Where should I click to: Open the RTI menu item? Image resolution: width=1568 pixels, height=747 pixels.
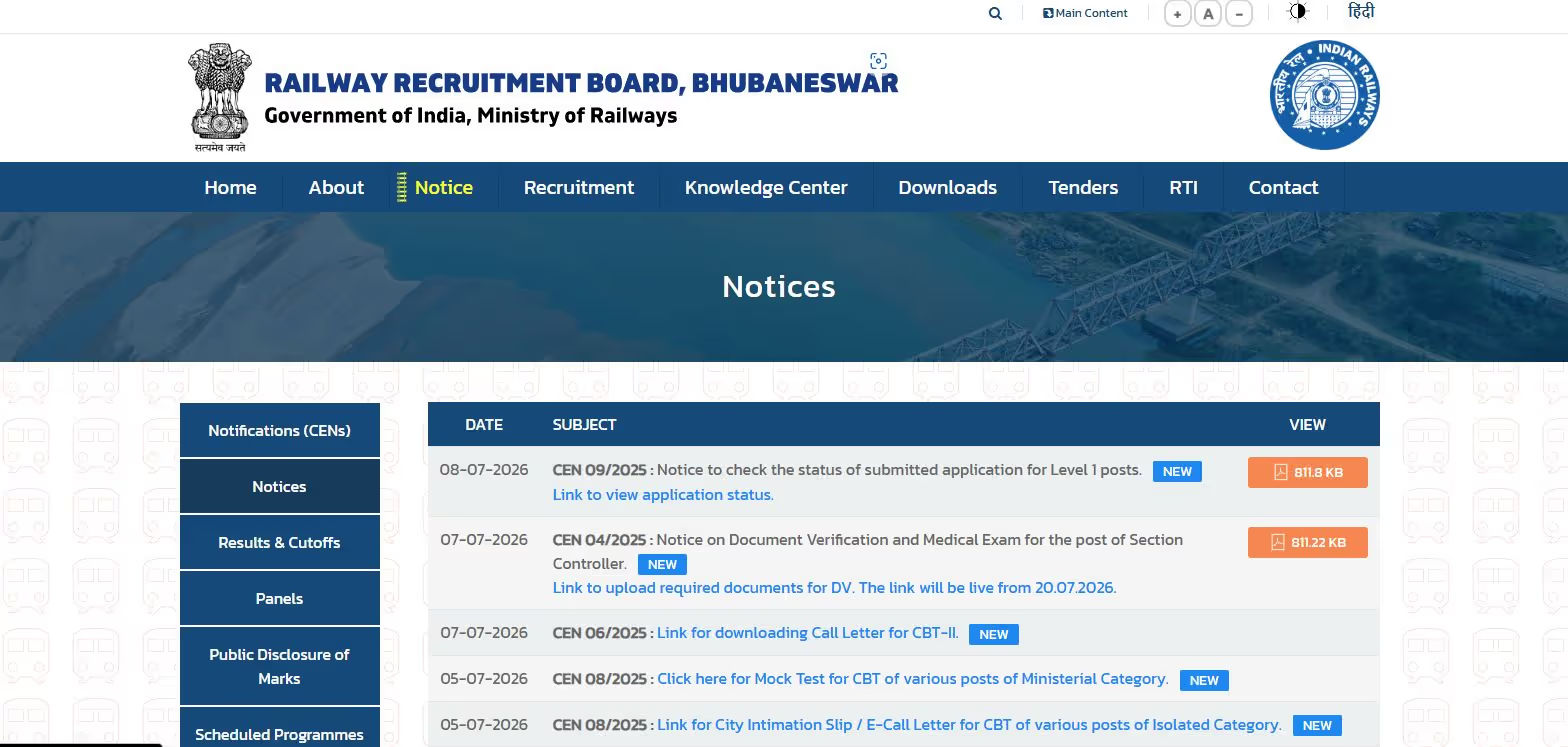click(1183, 187)
